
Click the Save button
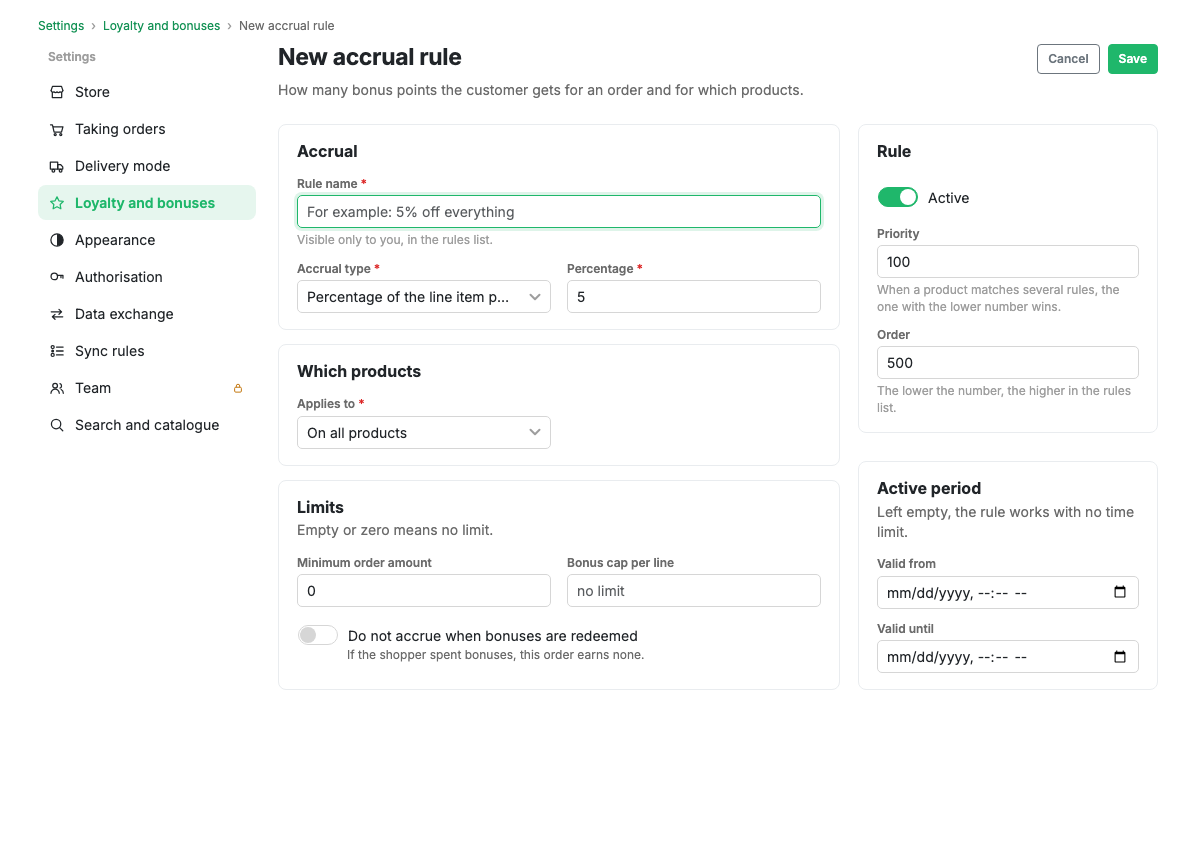pos(1133,59)
